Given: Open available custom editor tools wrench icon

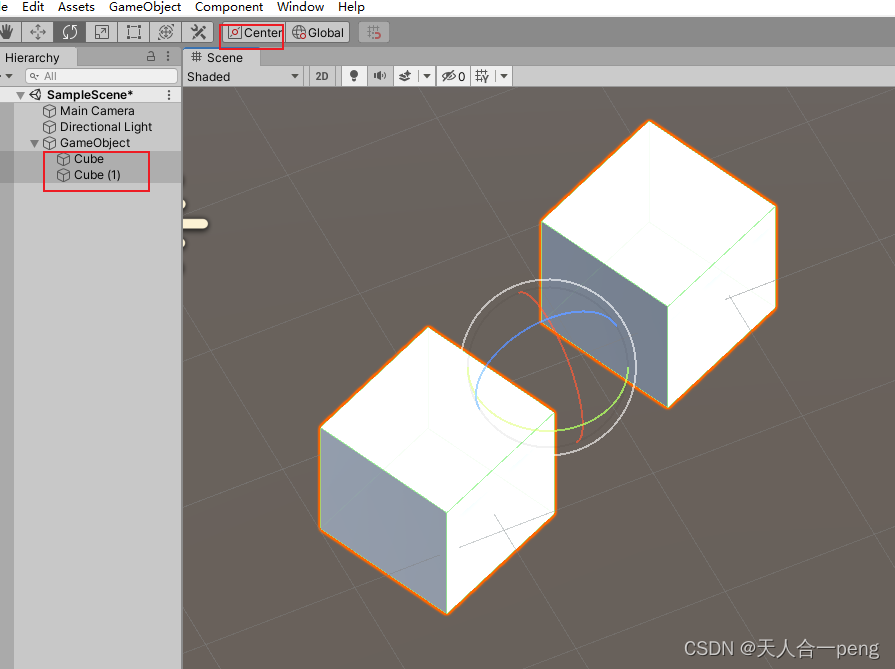Looking at the screenshot, I should [x=197, y=31].
